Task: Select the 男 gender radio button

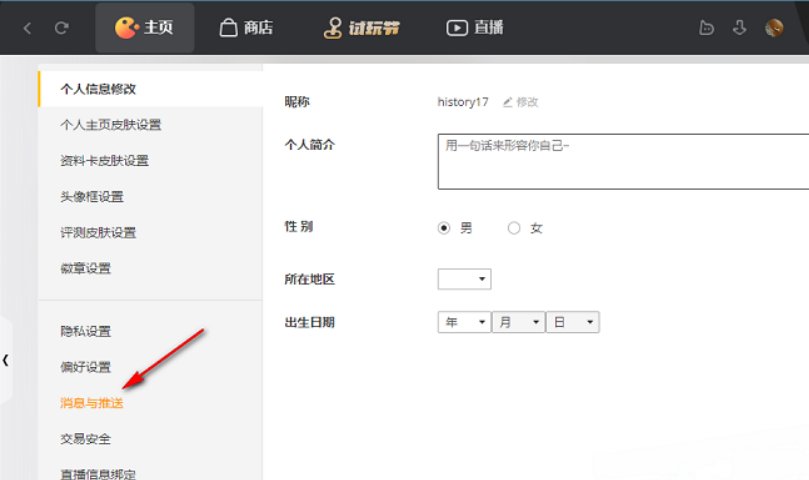Action: coord(445,228)
